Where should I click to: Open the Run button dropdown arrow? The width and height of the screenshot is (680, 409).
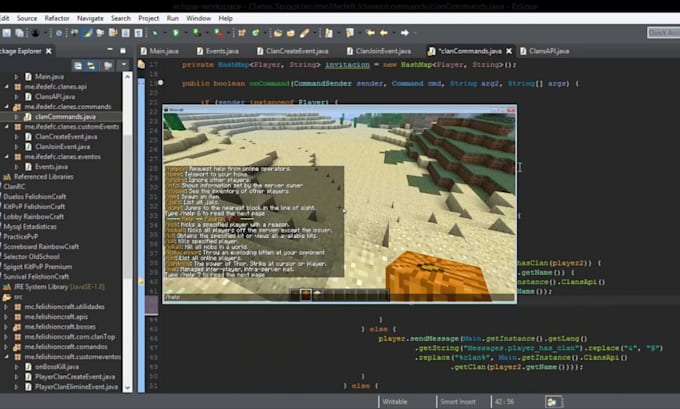tap(185, 33)
